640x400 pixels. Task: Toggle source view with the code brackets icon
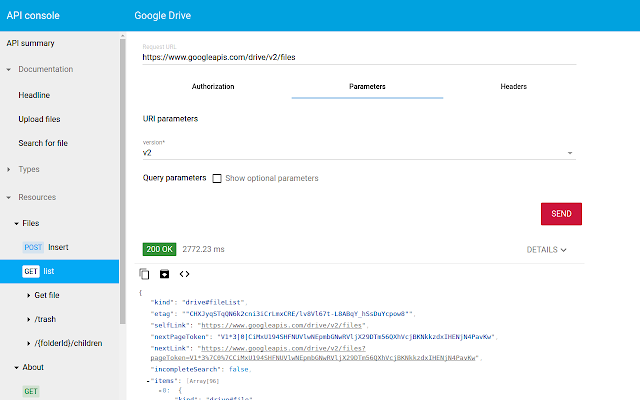pyautogui.click(x=184, y=274)
